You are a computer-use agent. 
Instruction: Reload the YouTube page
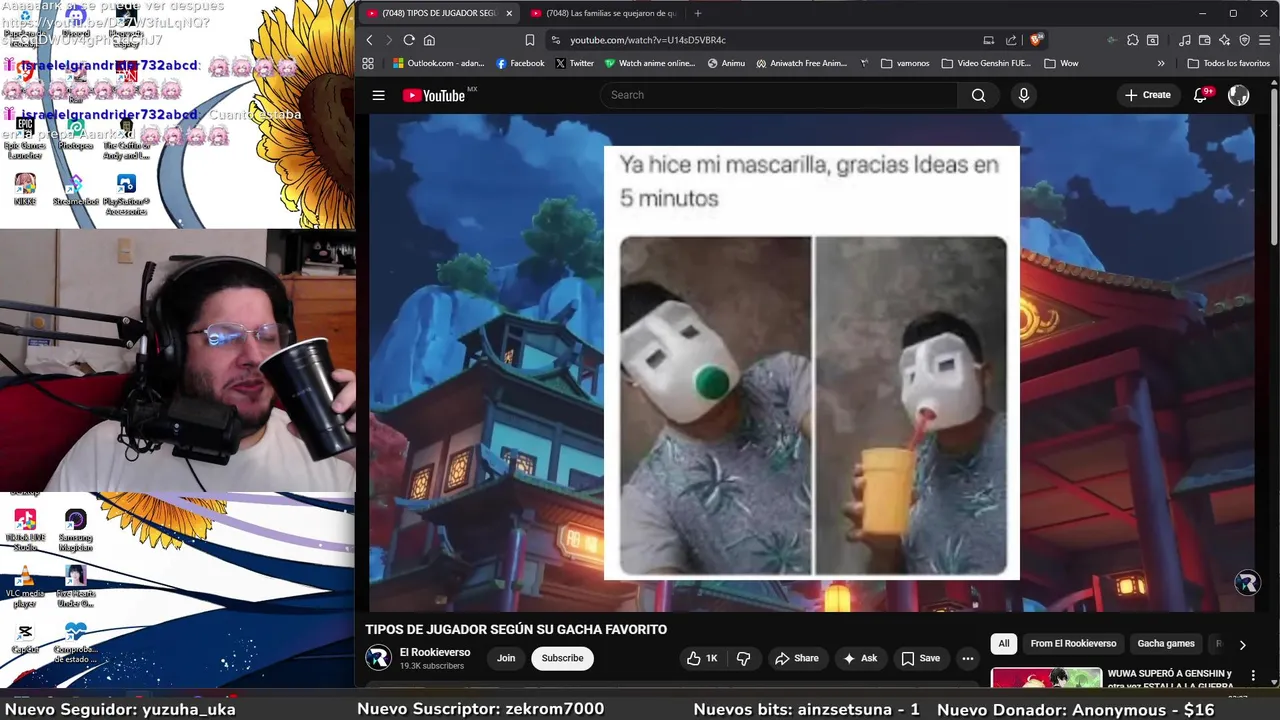pyautogui.click(x=409, y=40)
